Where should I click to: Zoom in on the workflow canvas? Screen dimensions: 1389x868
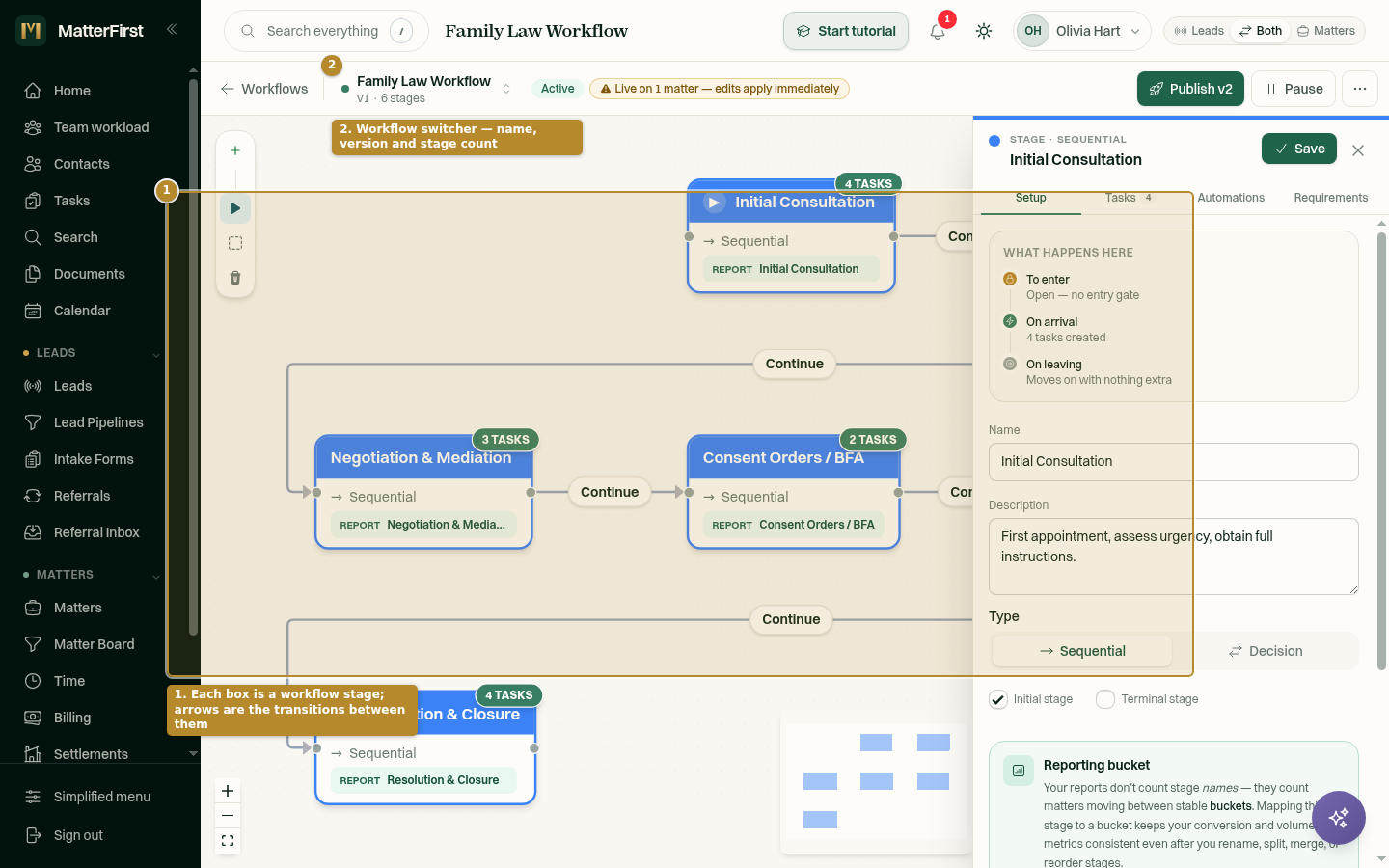228,791
